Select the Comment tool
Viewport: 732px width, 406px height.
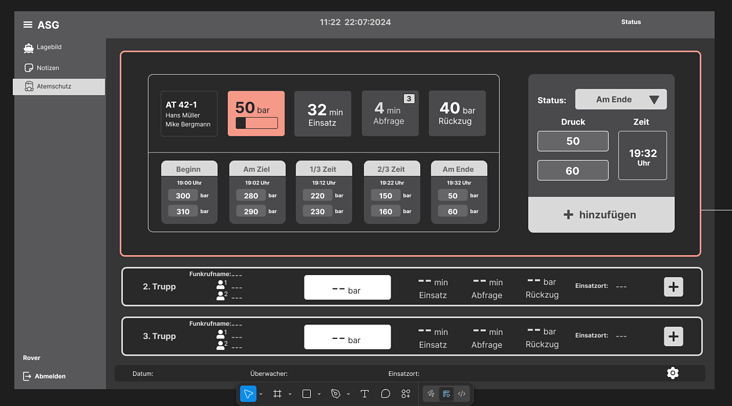385,394
